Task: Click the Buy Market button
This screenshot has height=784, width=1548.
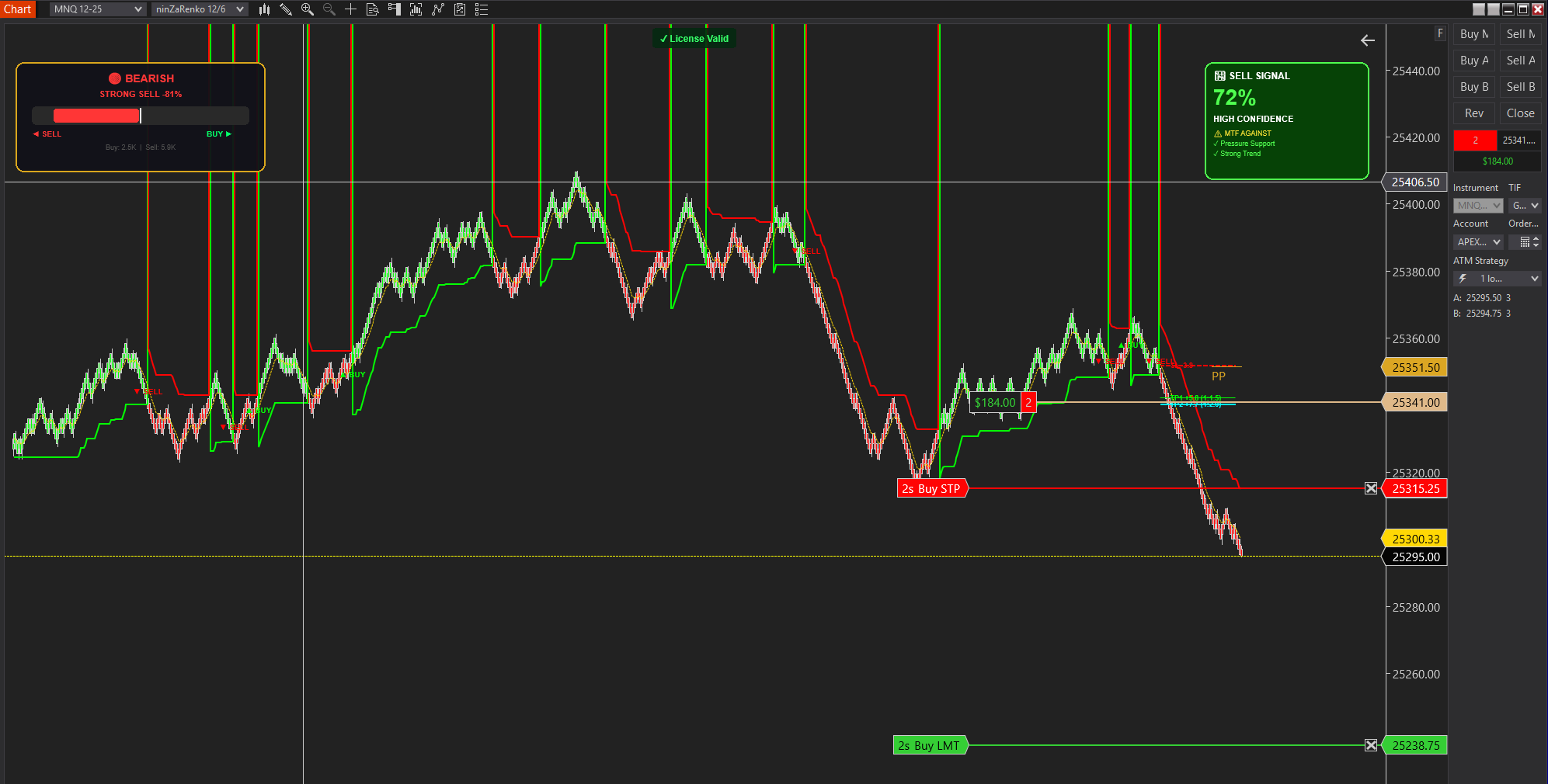Action: pos(1474,34)
